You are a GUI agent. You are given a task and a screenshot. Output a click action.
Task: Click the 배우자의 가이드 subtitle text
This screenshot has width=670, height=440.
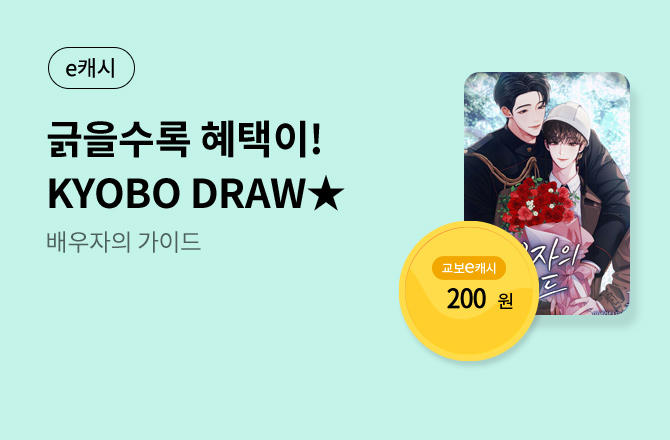click(x=123, y=242)
